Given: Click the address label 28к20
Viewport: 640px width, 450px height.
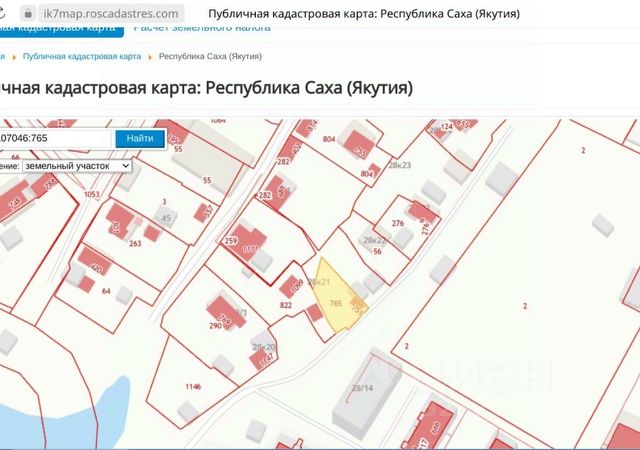Looking at the screenshot, I should (x=264, y=347).
